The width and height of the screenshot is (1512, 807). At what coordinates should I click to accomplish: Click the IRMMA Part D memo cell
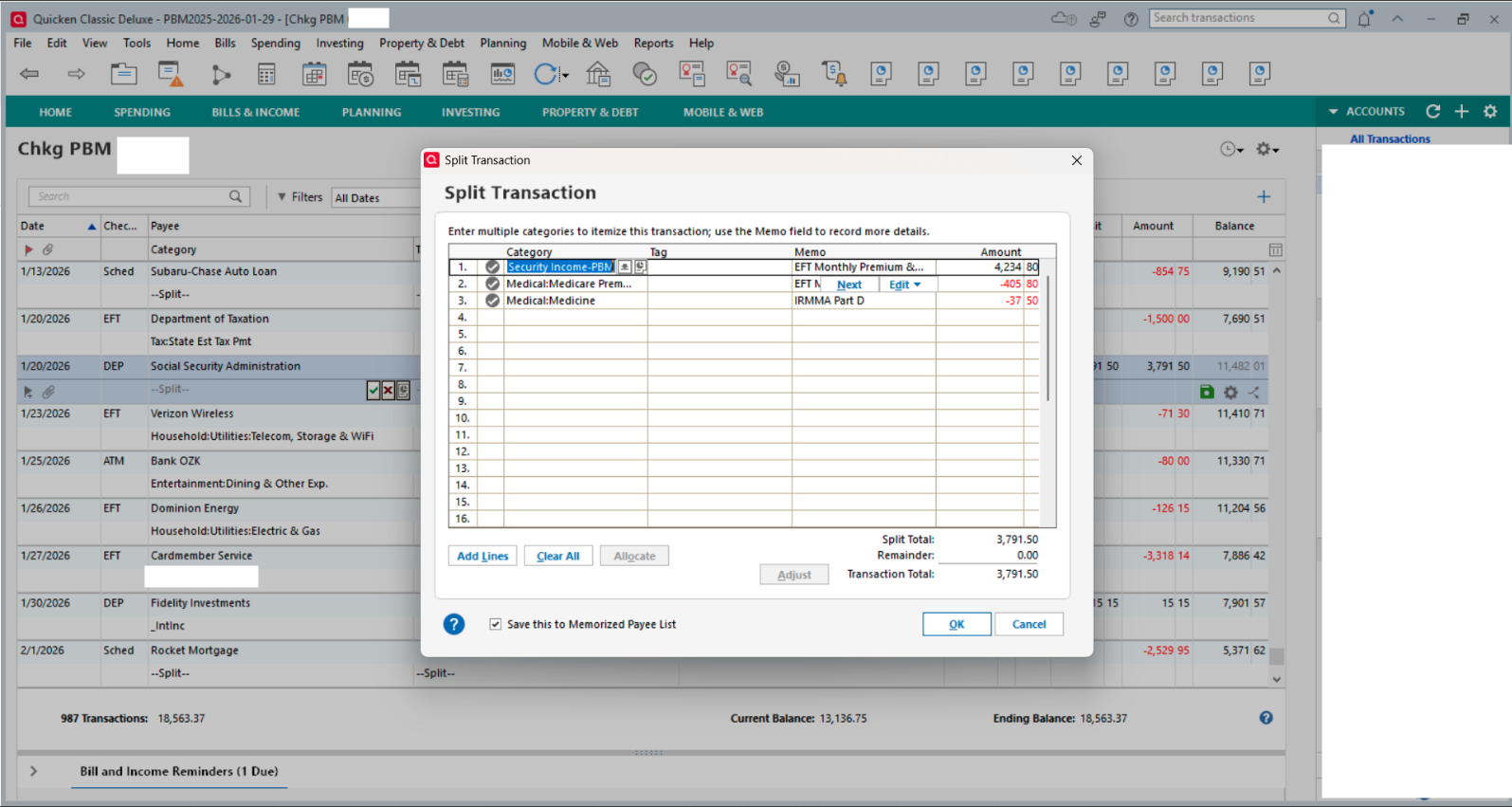(x=864, y=301)
